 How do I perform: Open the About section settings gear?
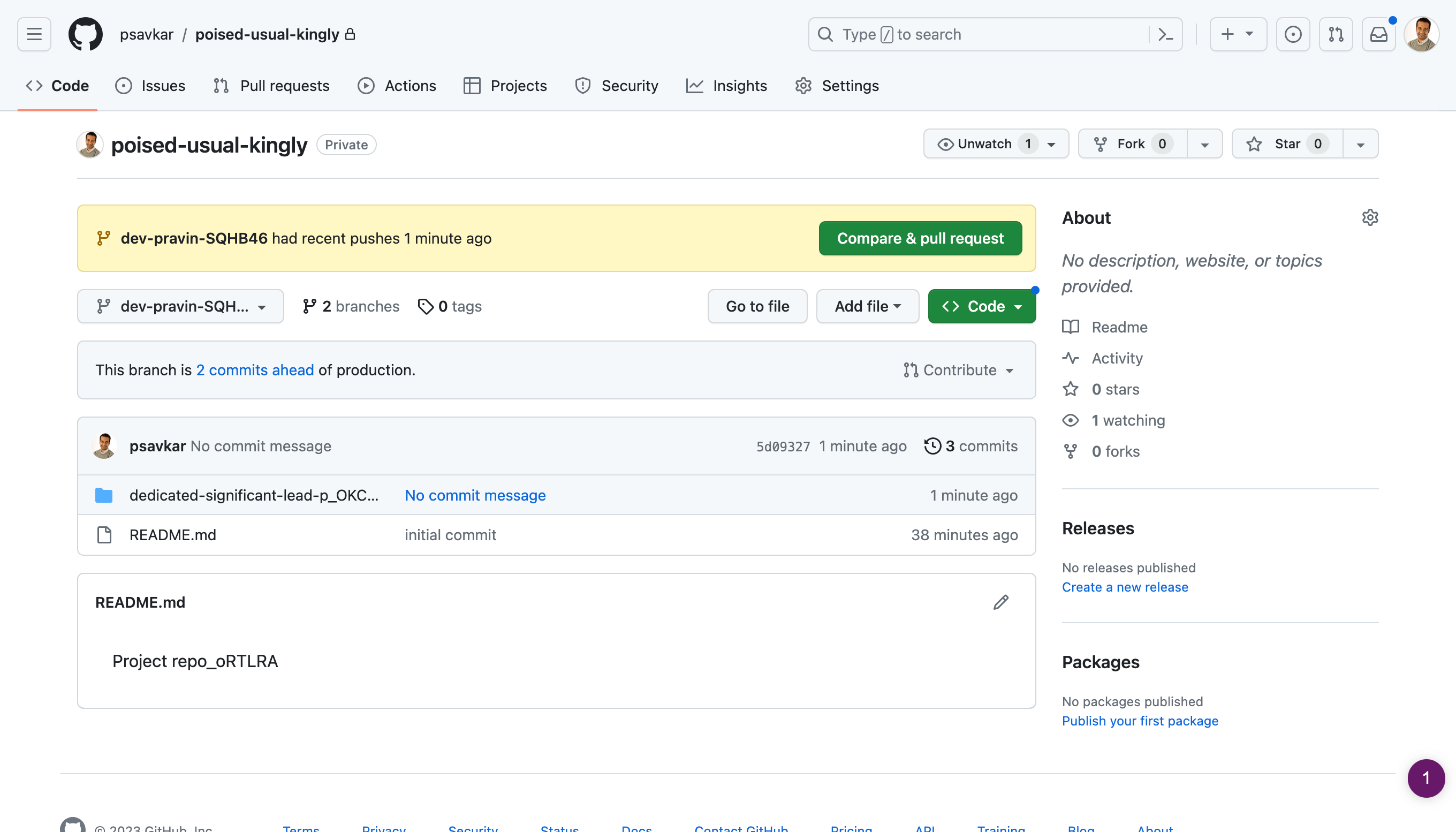click(1370, 217)
